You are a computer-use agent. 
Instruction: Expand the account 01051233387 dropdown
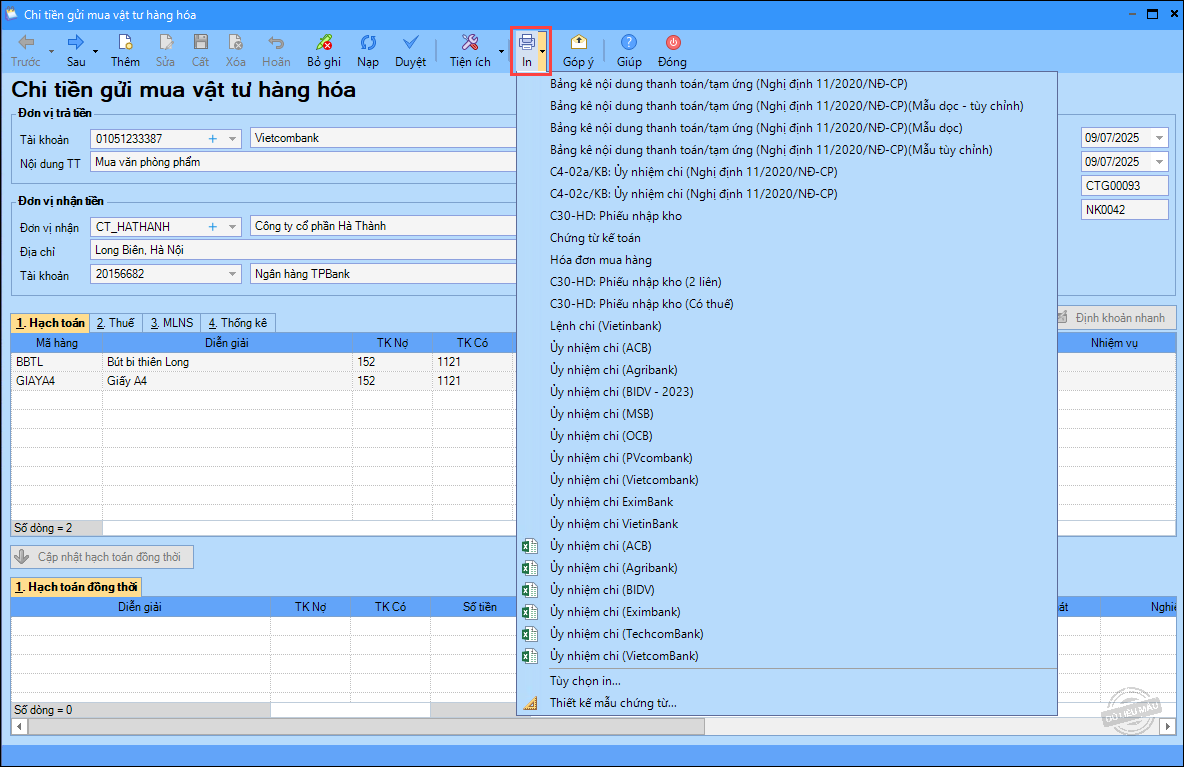(x=233, y=139)
